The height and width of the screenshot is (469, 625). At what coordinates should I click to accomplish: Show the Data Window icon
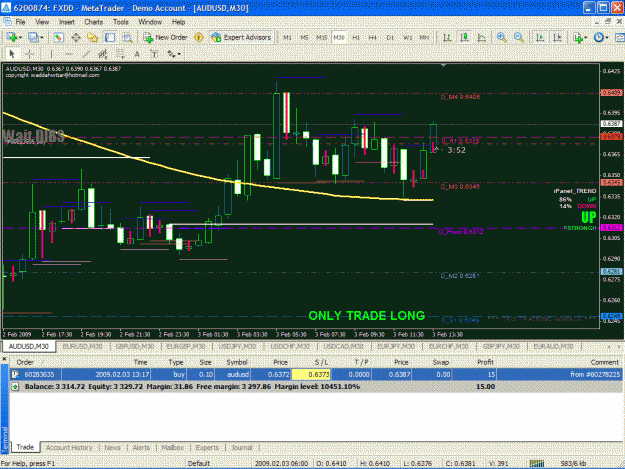point(76,37)
